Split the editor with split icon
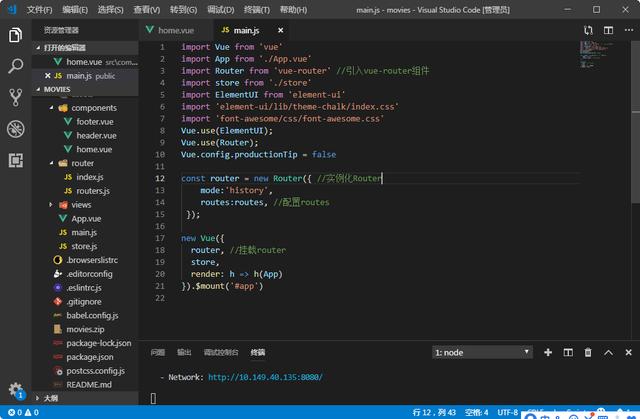This screenshot has width=640, height=419. pyautogui.click(x=608, y=30)
